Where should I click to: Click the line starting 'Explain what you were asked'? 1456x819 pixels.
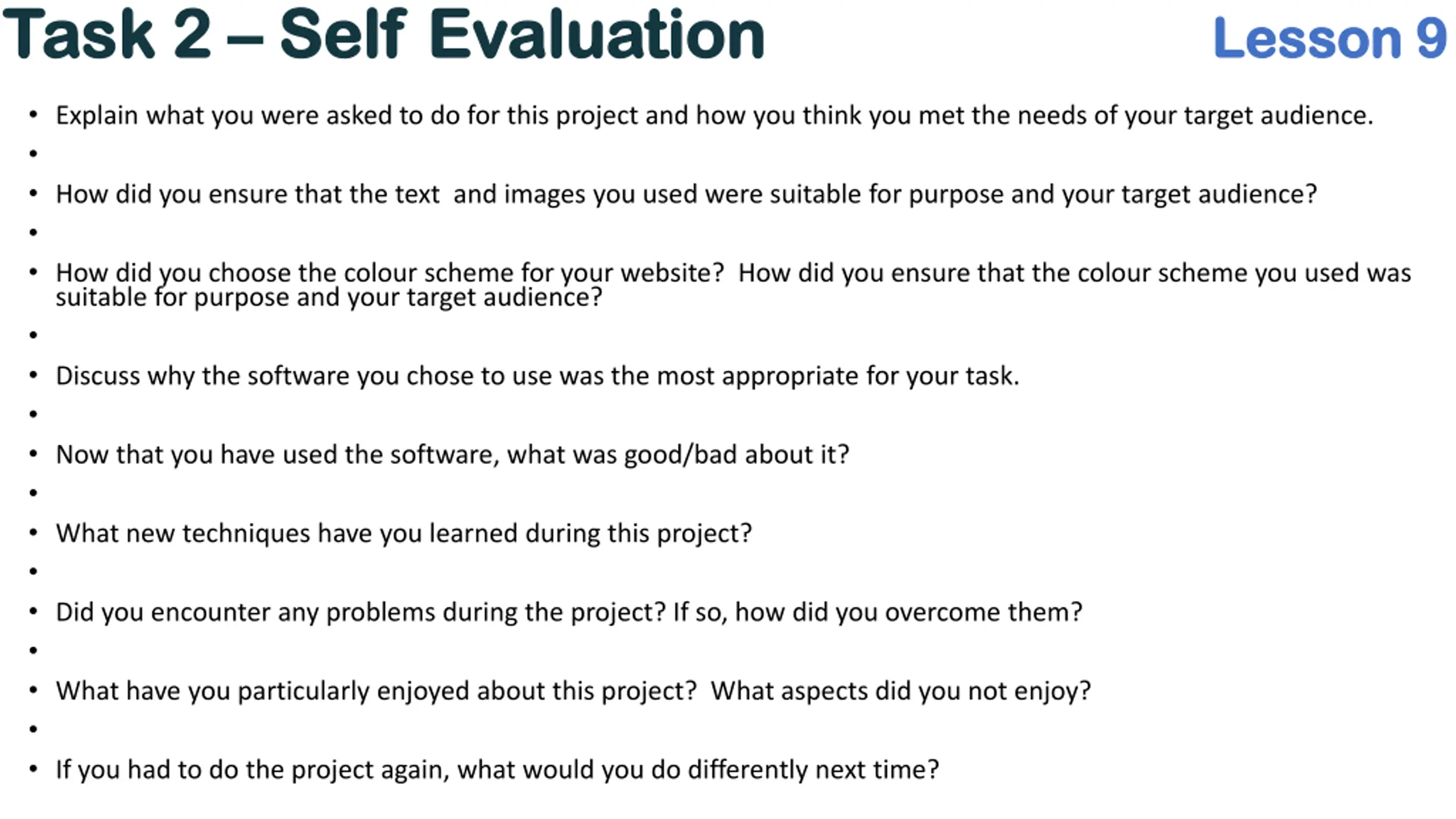pyautogui.click(x=714, y=115)
